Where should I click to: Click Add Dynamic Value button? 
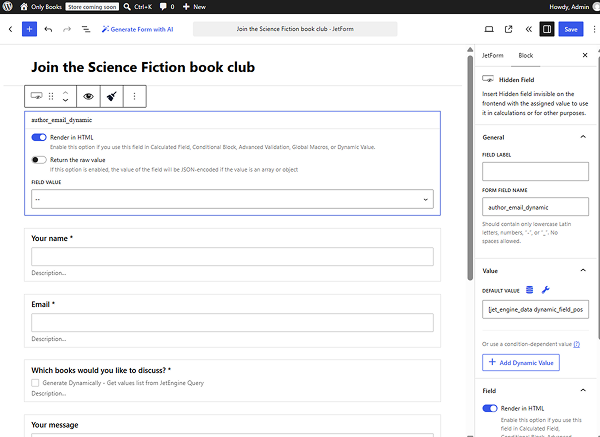click(x=521, y=363)
